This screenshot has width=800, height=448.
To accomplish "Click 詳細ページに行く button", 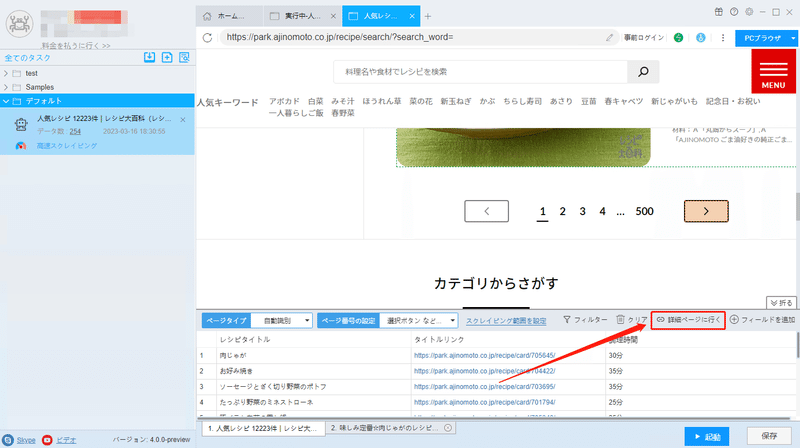I will 688,319.
